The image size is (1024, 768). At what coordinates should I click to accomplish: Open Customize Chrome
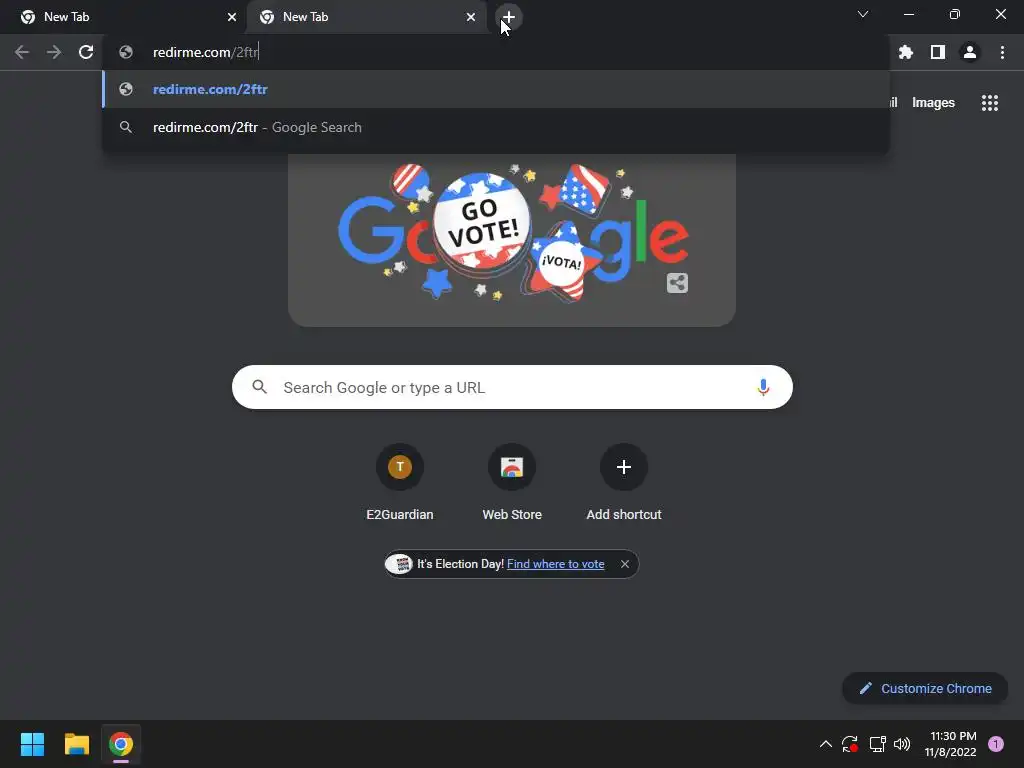click(925, 688)
